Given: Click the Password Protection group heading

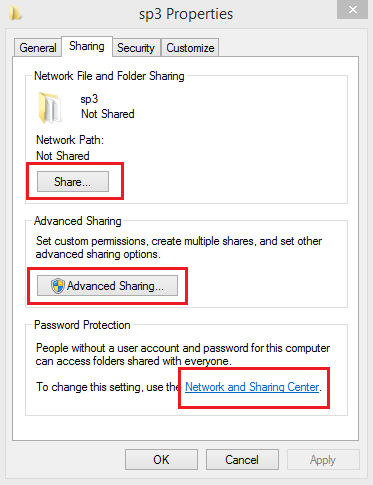Looking at the screenshot, I should 82,325.
